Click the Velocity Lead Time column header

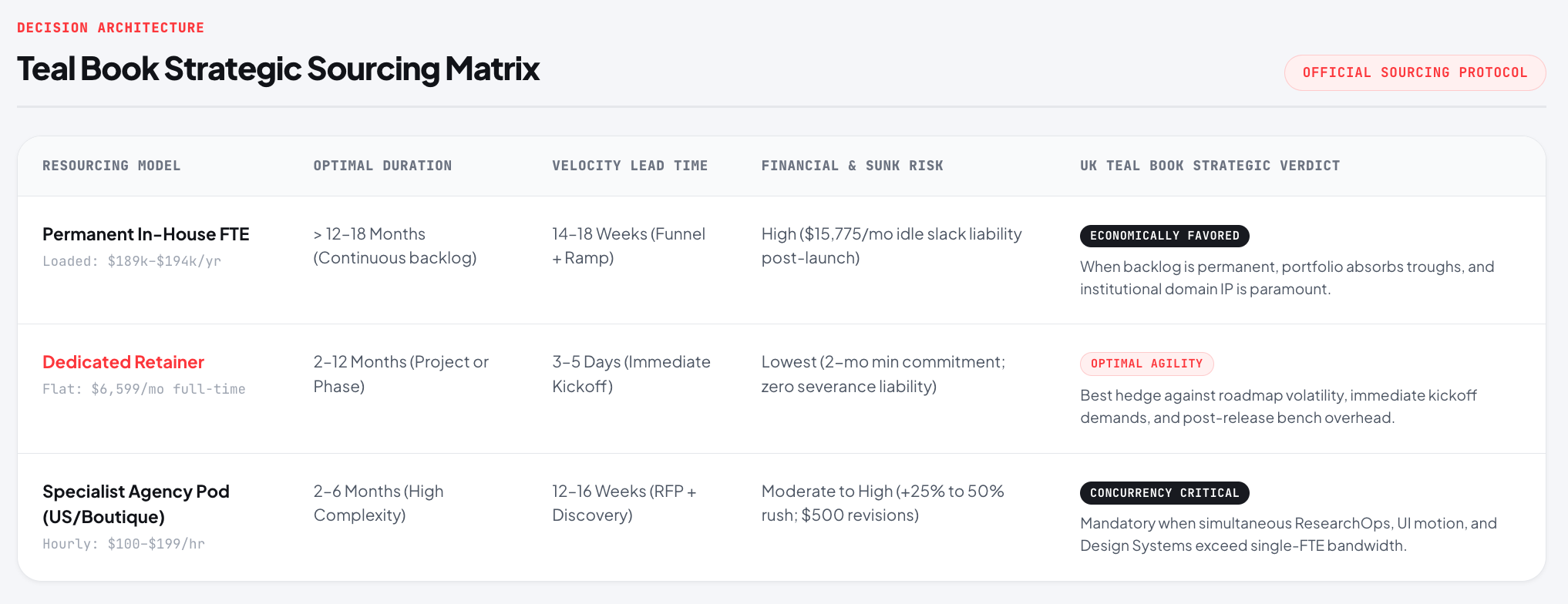(630, 166)
